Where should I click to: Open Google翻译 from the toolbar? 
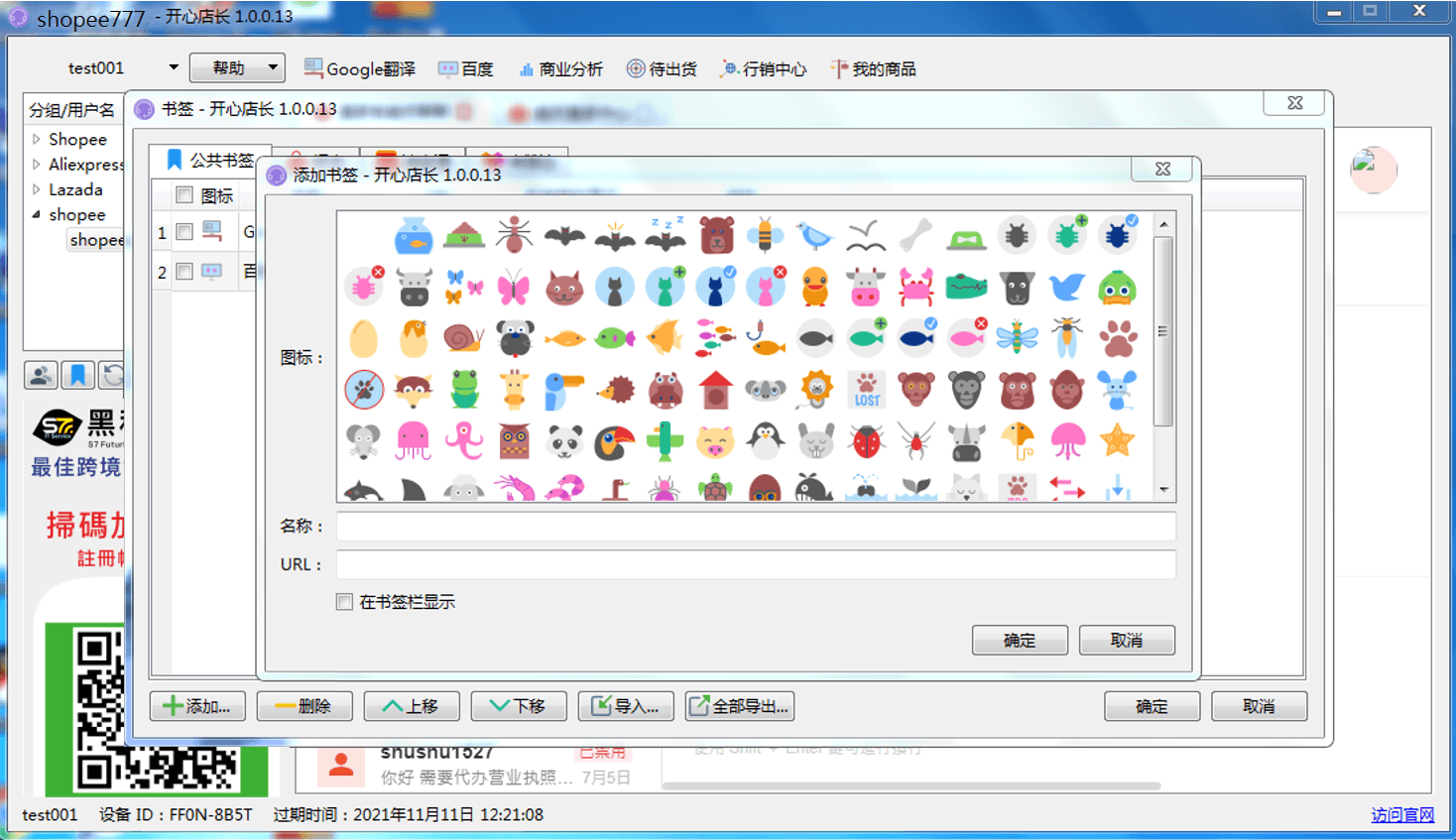pyautogui.click(x=359, y=68)
